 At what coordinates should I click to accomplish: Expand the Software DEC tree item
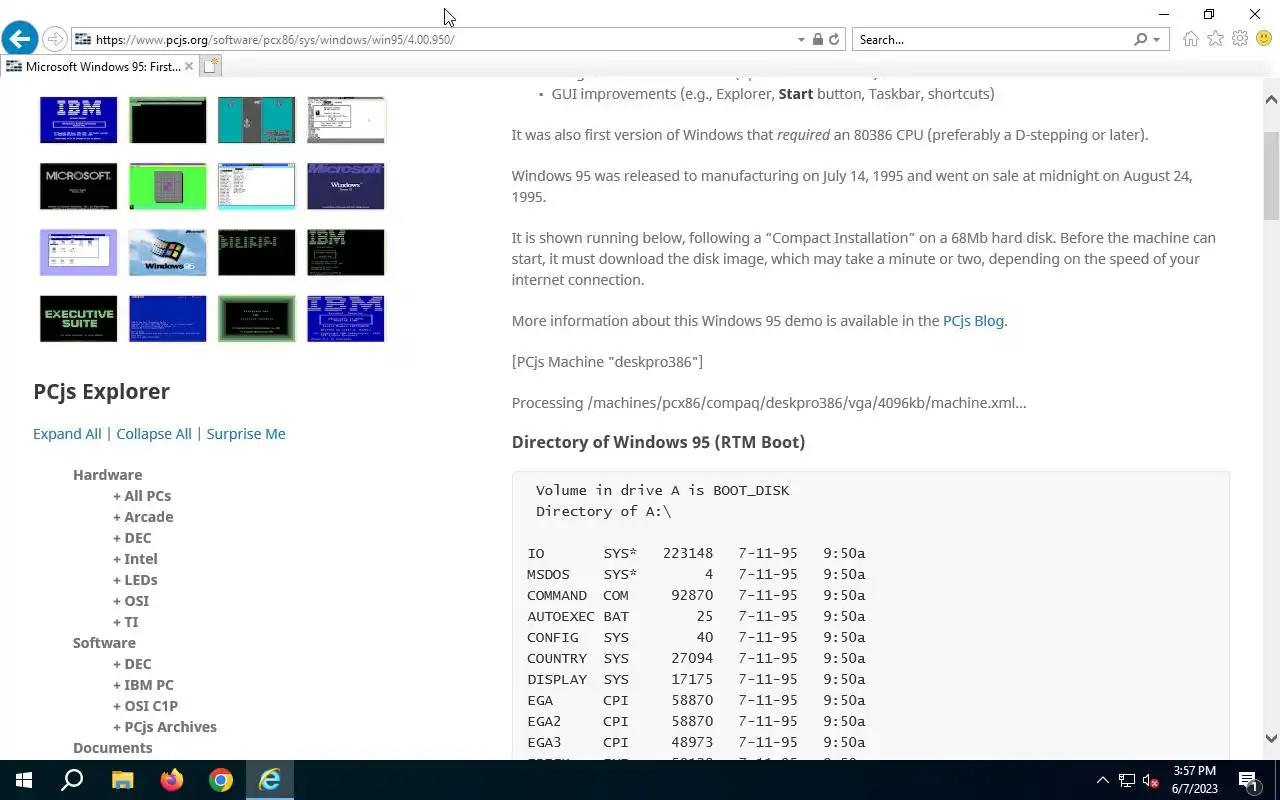[132, 664]
